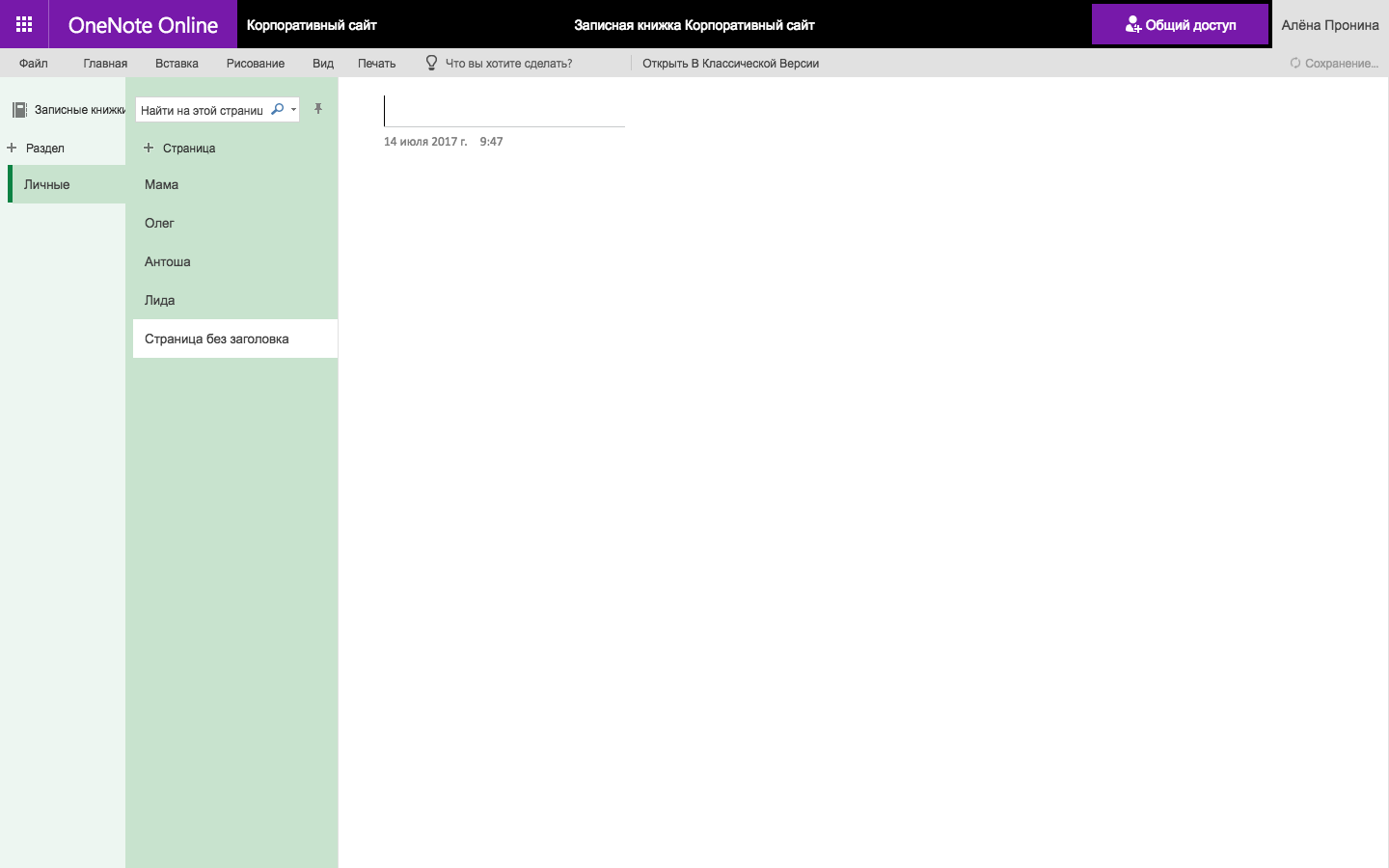Click the search magnifier icon
This screenshot has width=1389, height=868.
[x=277, y=109]
